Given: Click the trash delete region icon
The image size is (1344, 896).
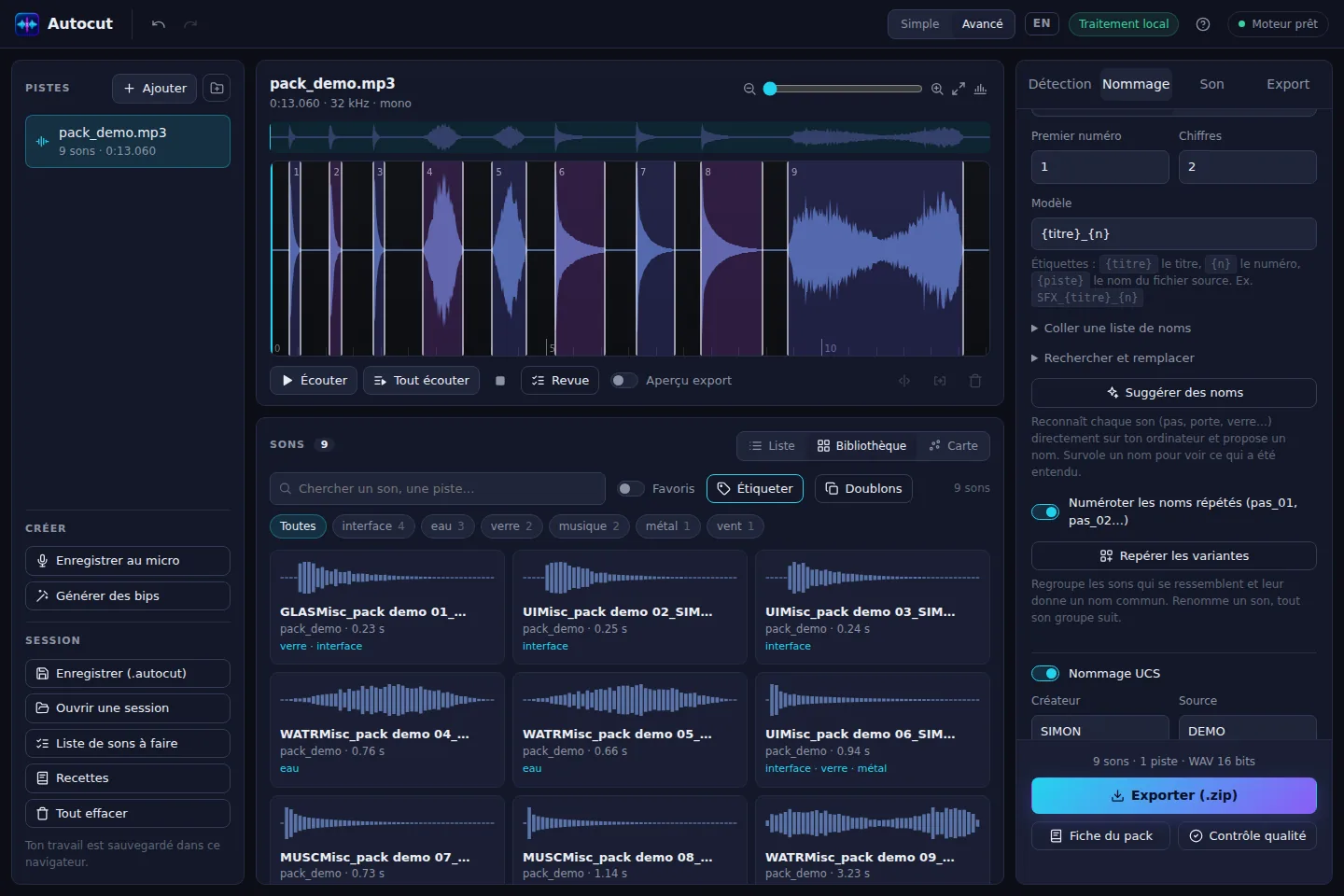Looking at the screenshot, I should pos(975,381).
